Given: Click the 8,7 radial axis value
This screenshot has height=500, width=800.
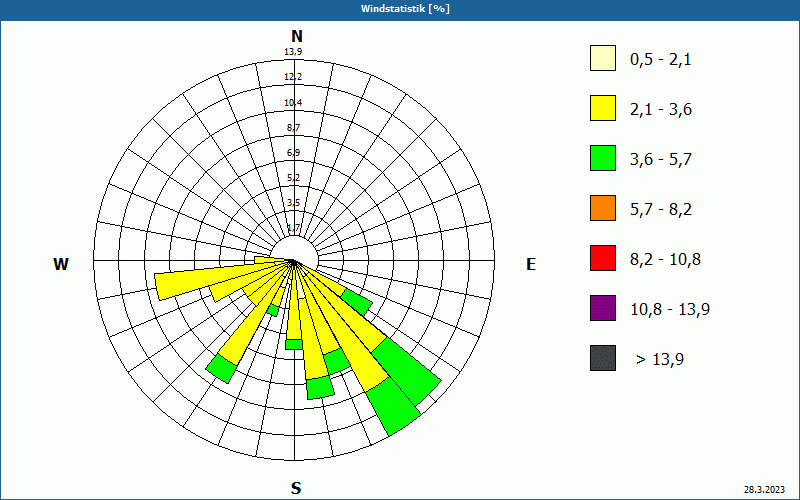Looking at the screenshot, I should pos(293,128).
